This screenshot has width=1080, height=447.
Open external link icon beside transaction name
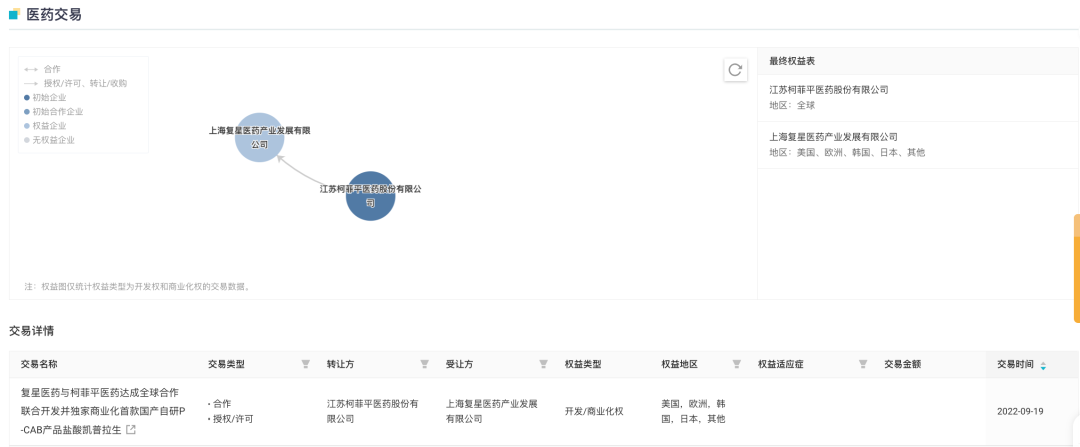point(130,430)
